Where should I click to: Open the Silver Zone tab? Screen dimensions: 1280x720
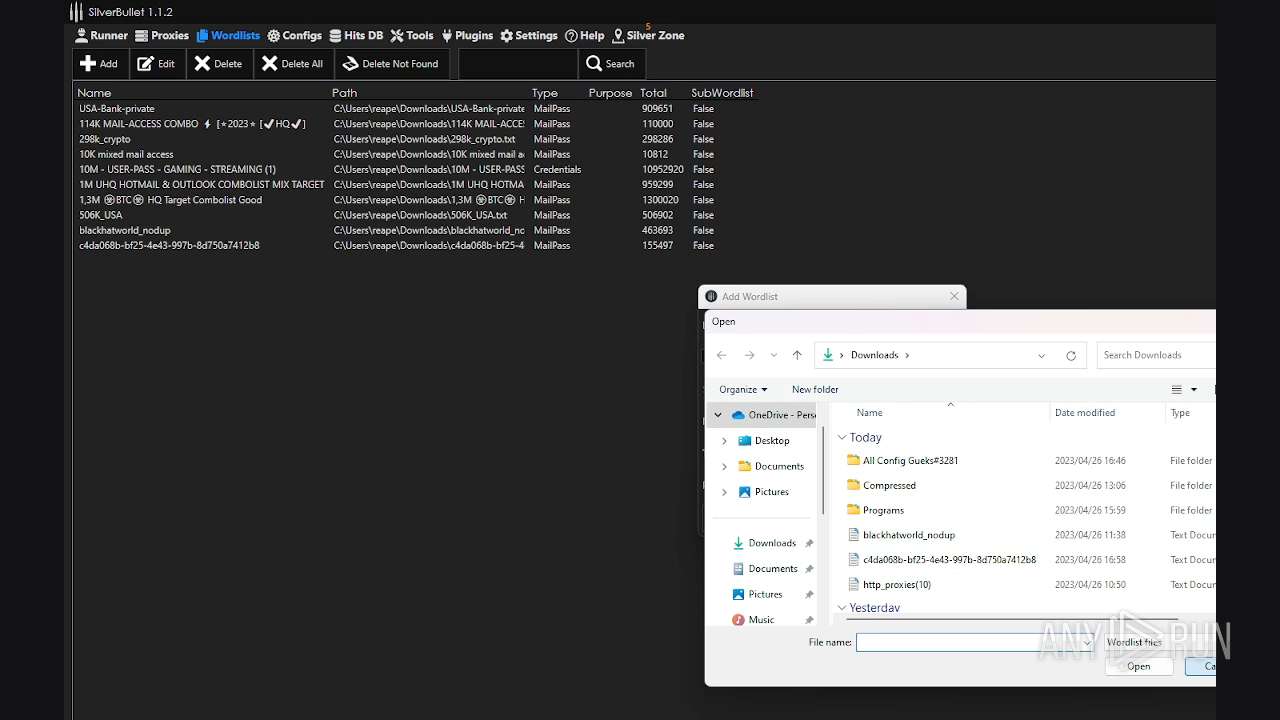[x=648, y=35]
